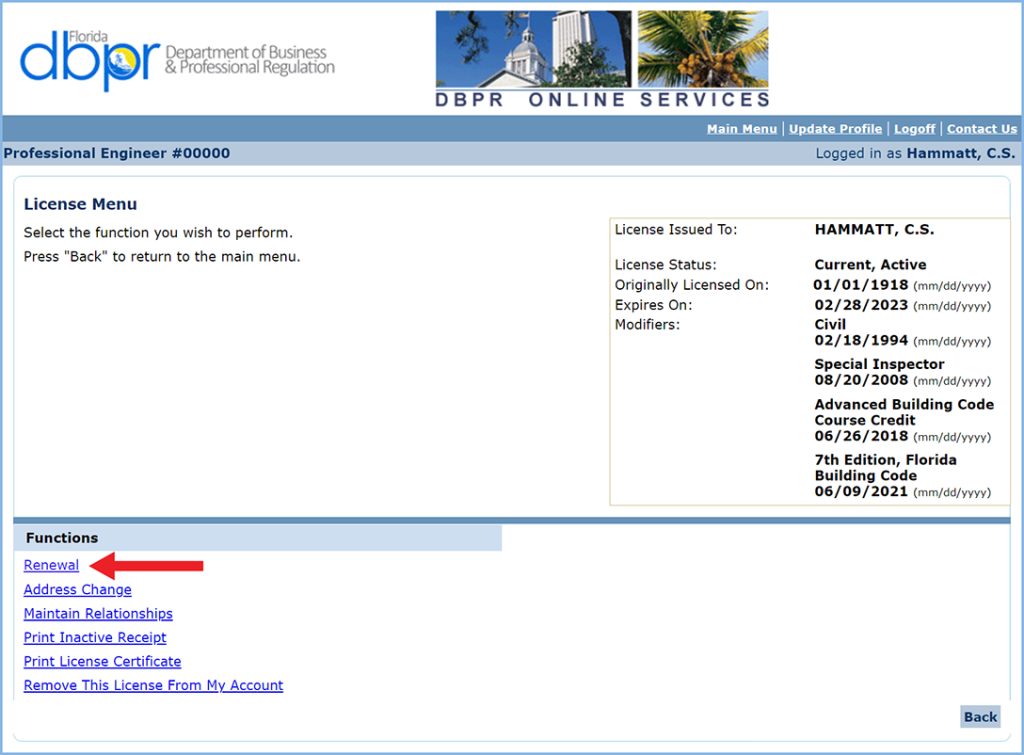
Task: Open the Contact Us page
Action: tap(982, 128)
